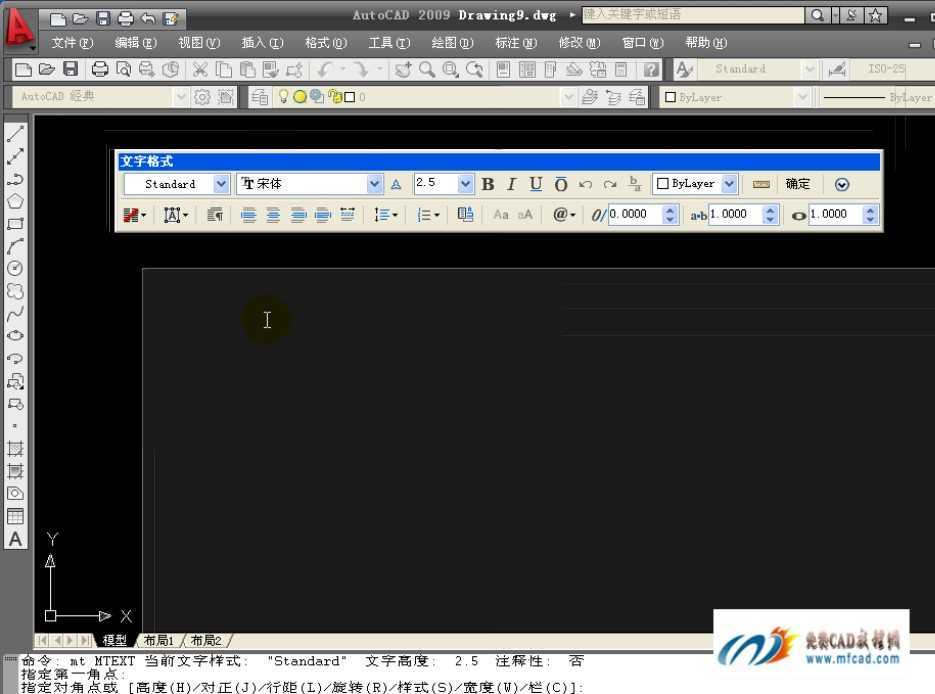Set center text alignment
Screen dimensions: 935x694
(x=273, y=215)
